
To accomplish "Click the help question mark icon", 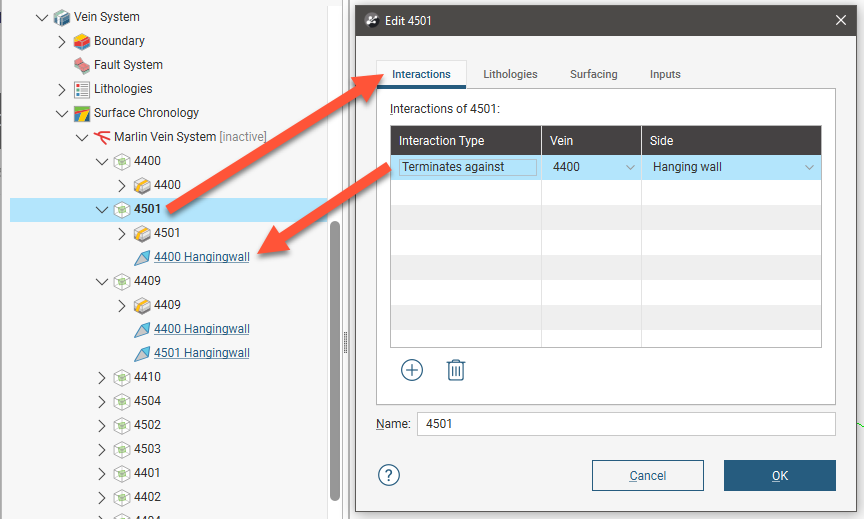I will tap(389, 475).
